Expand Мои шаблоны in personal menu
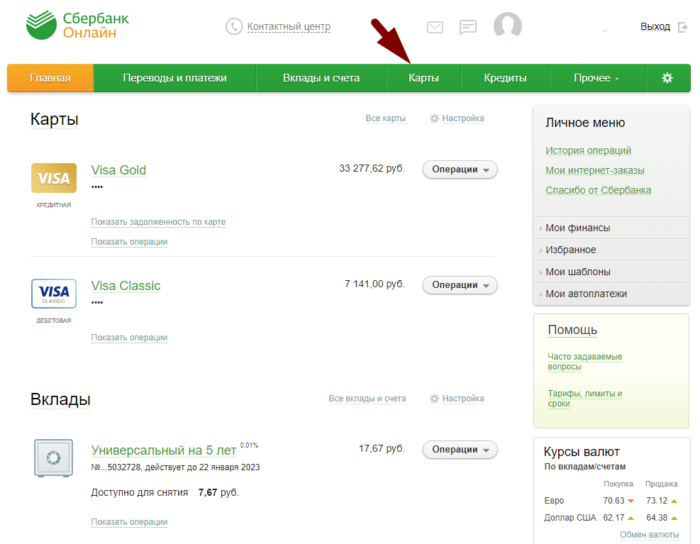 (578, 272)
